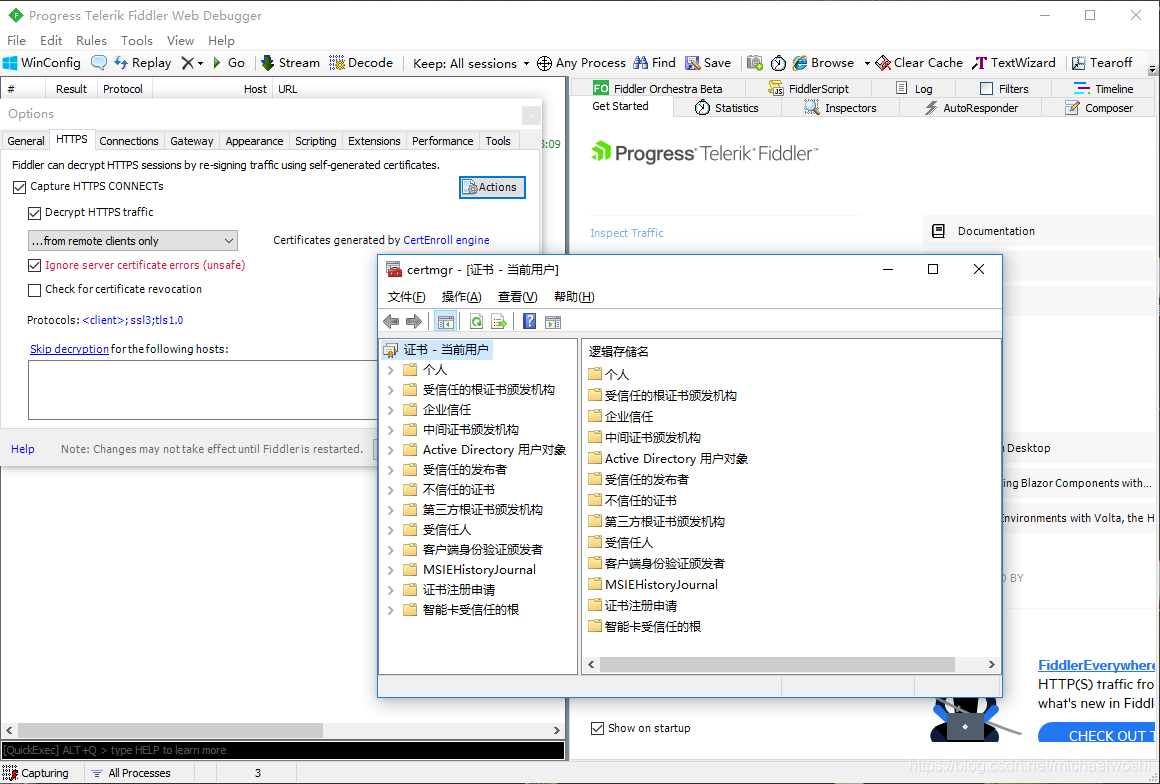Toggle action pane icon in certmgr

[553, 322]
